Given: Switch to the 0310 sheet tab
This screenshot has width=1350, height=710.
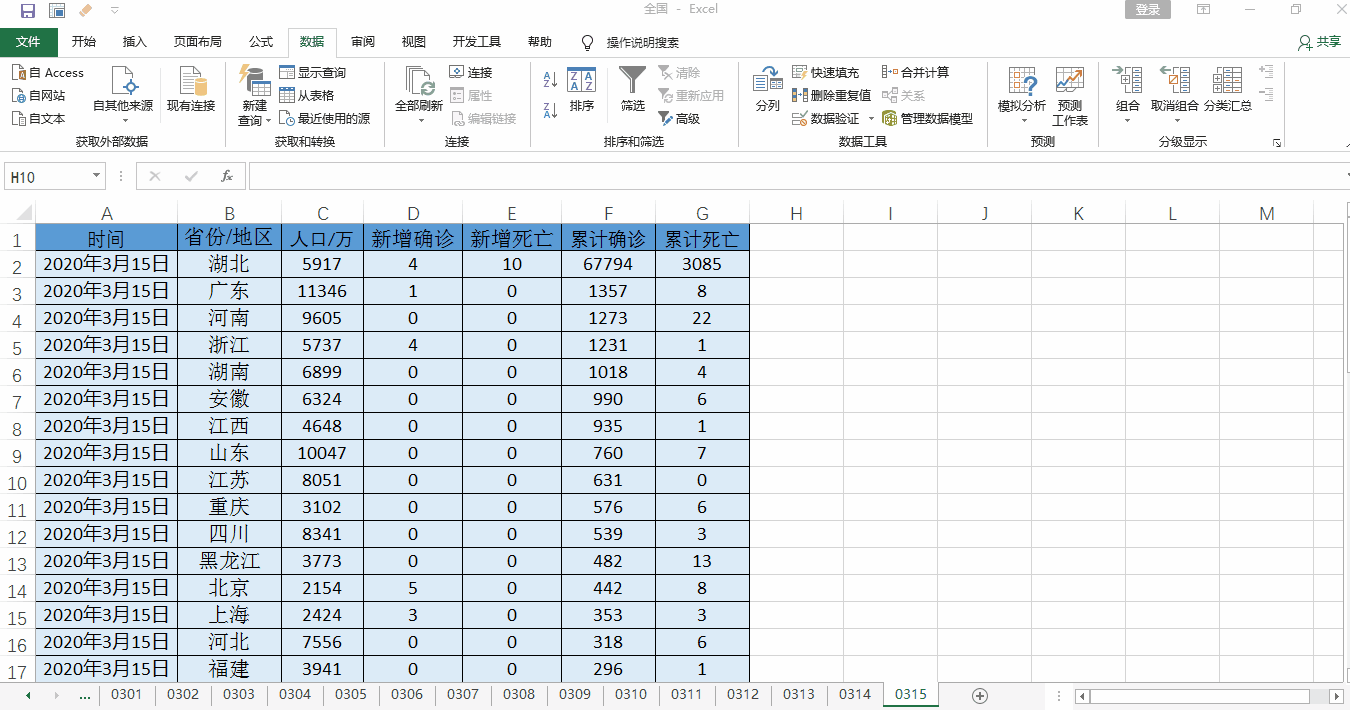Looking at the screenshot, I should [631, 694].
